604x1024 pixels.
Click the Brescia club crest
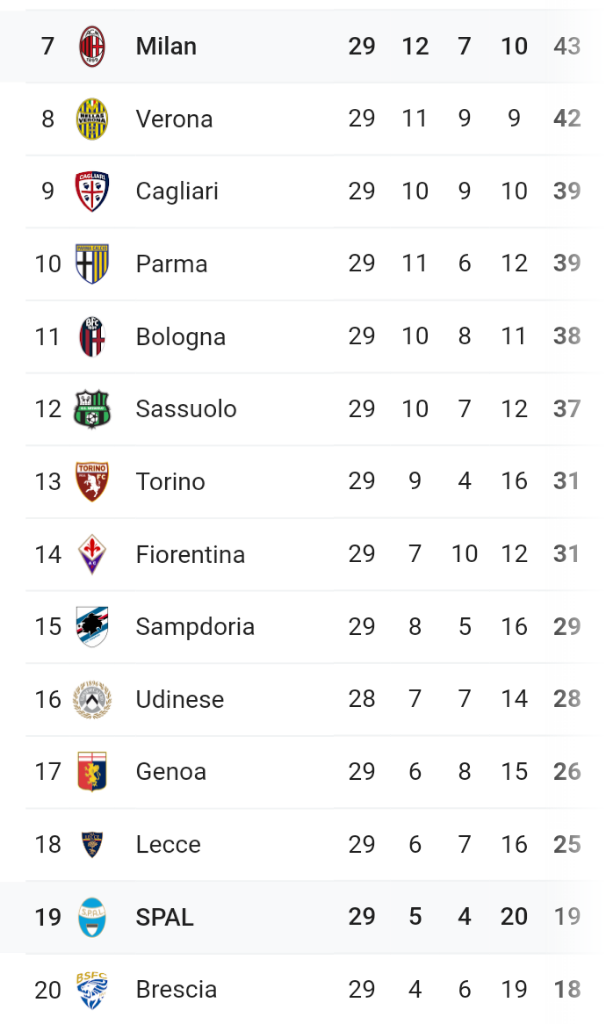pyautogui.click(x=92, y=990)
